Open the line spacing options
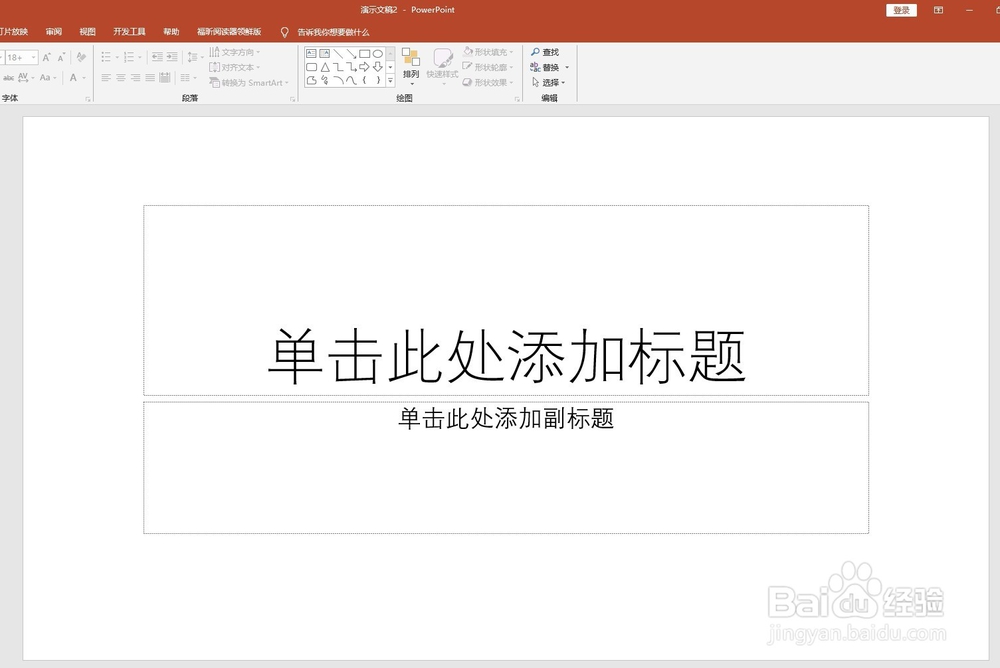The width and height of the screenshot is (1000, 668). point(195,57)
